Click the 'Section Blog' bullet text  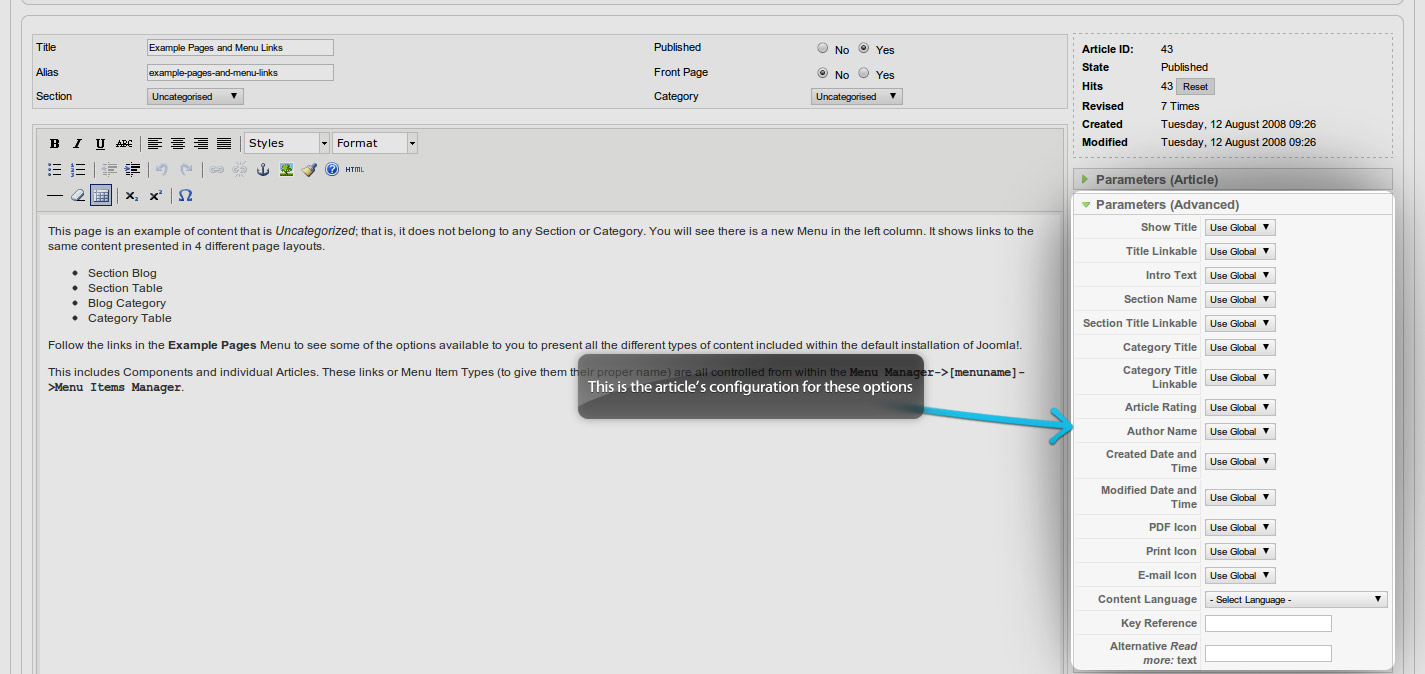(122, 273)
